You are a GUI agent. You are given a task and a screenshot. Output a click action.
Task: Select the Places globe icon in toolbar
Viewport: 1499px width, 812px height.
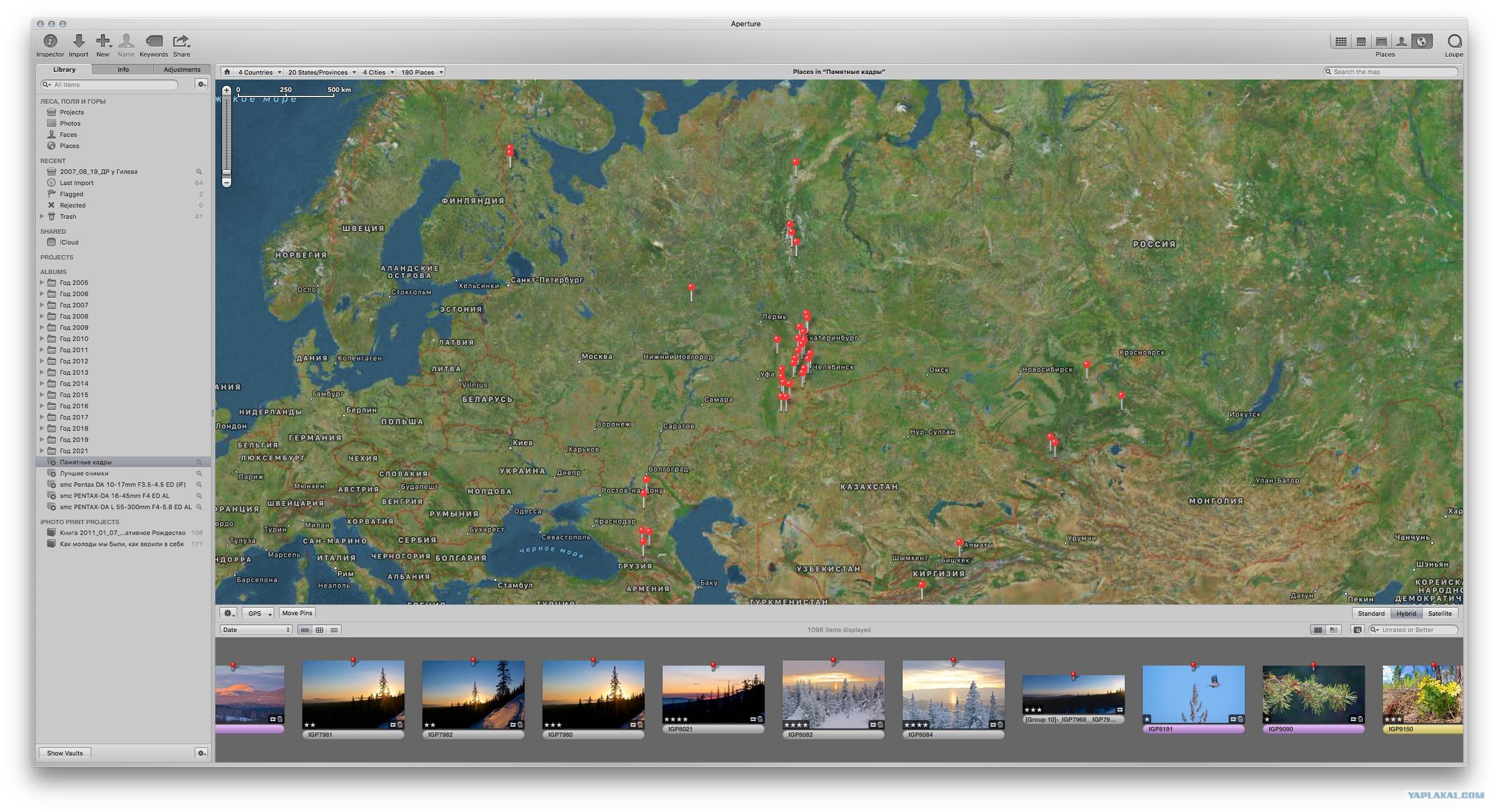(1422, 41)
